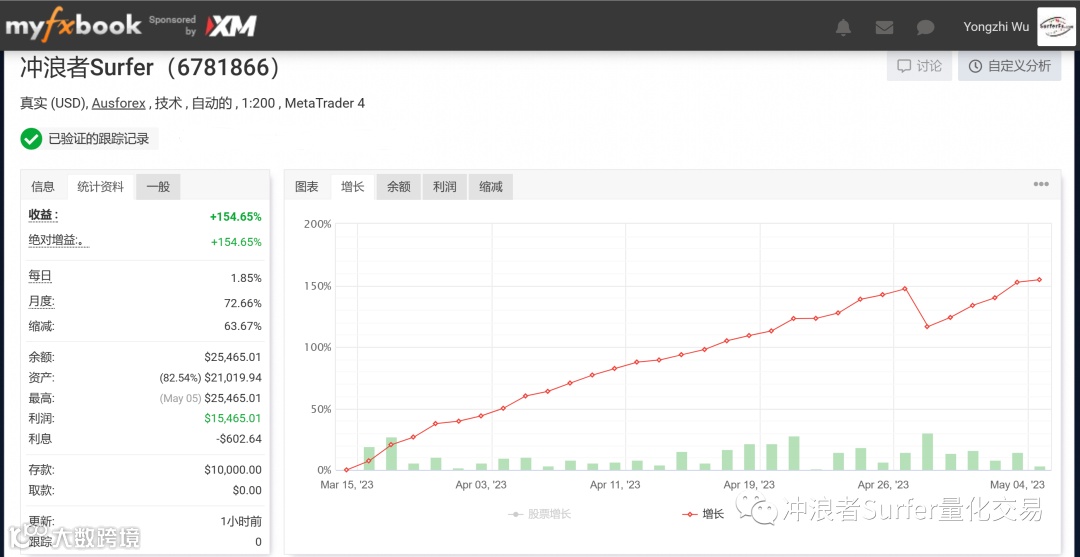Image resolution: width=1080 pixels, height=557 pixels.
Task: Go to the myfxbook home logo
Action: pyautogui.click(x=73, y=26)
